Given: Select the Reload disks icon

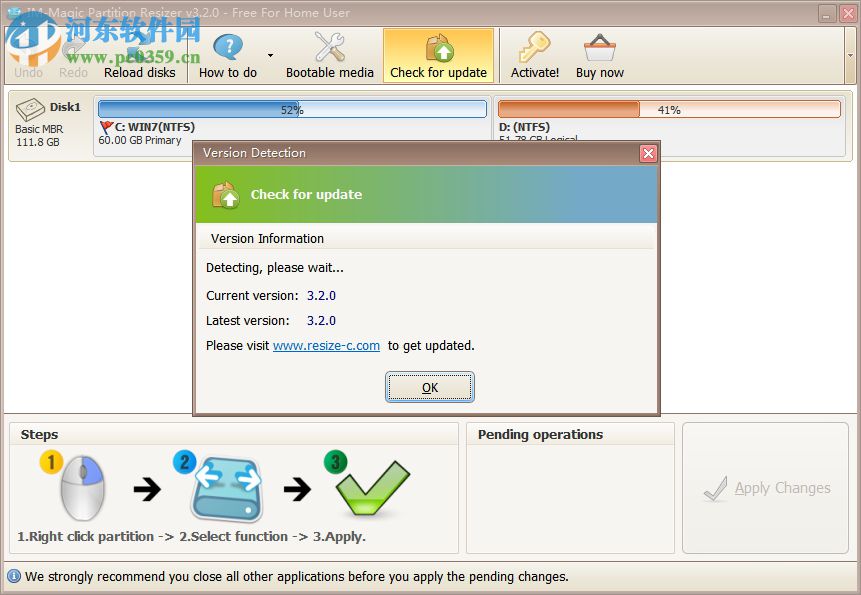Looking at the screenshot, I should coord(140,45).
